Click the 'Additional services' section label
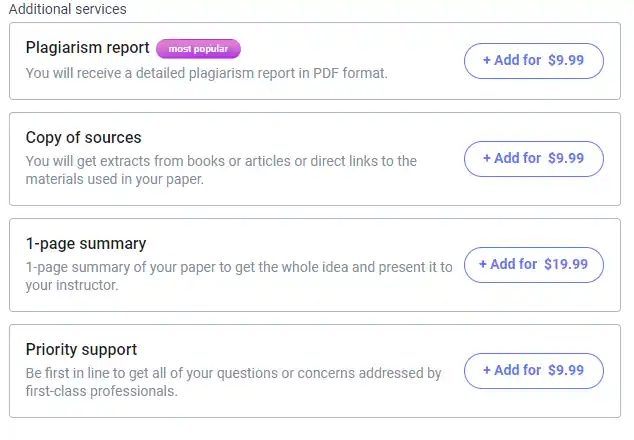The height and width of the screenshot is (440, 634). 68,9
